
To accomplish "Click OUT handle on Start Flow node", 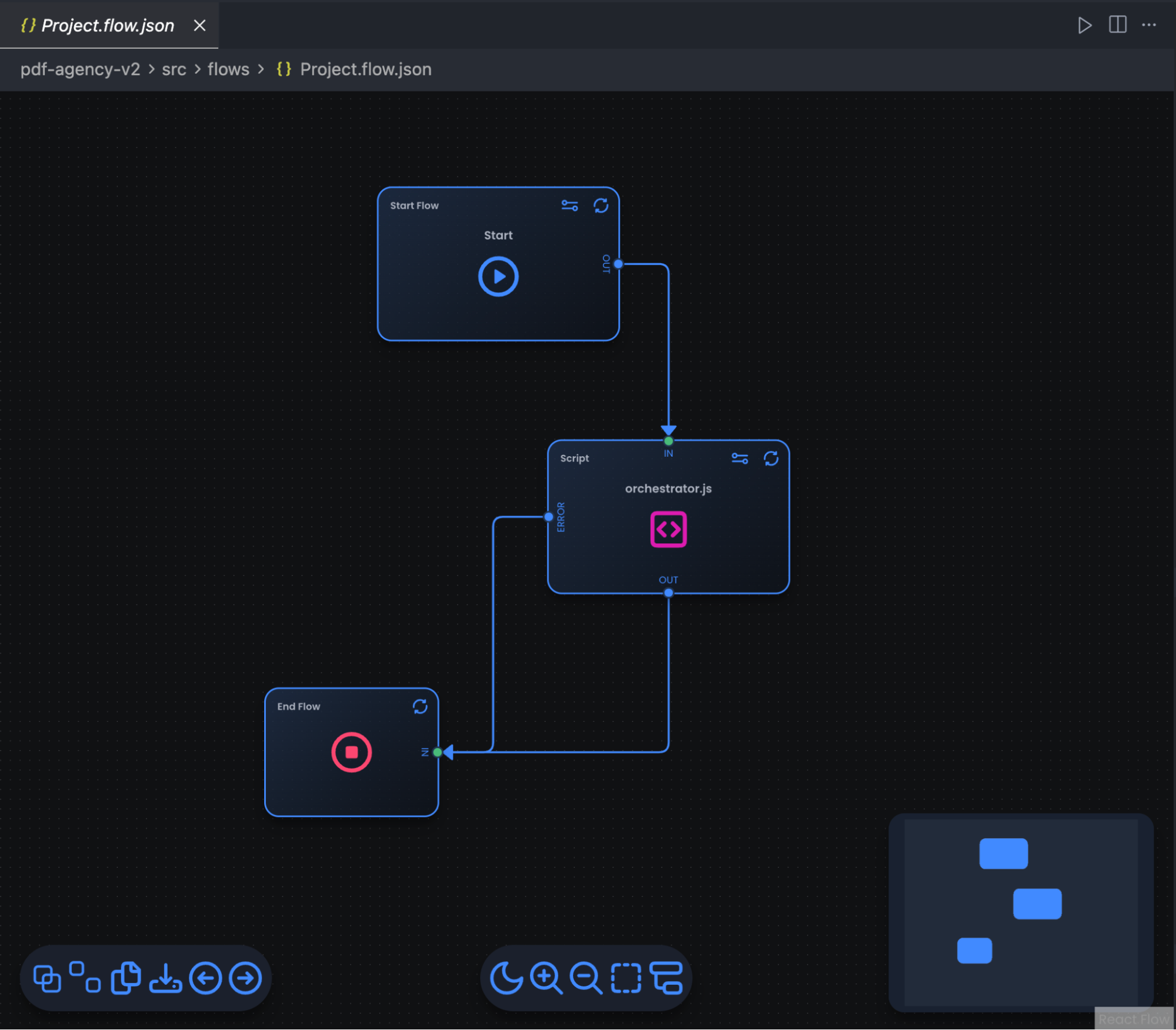I will pos(618,264).
